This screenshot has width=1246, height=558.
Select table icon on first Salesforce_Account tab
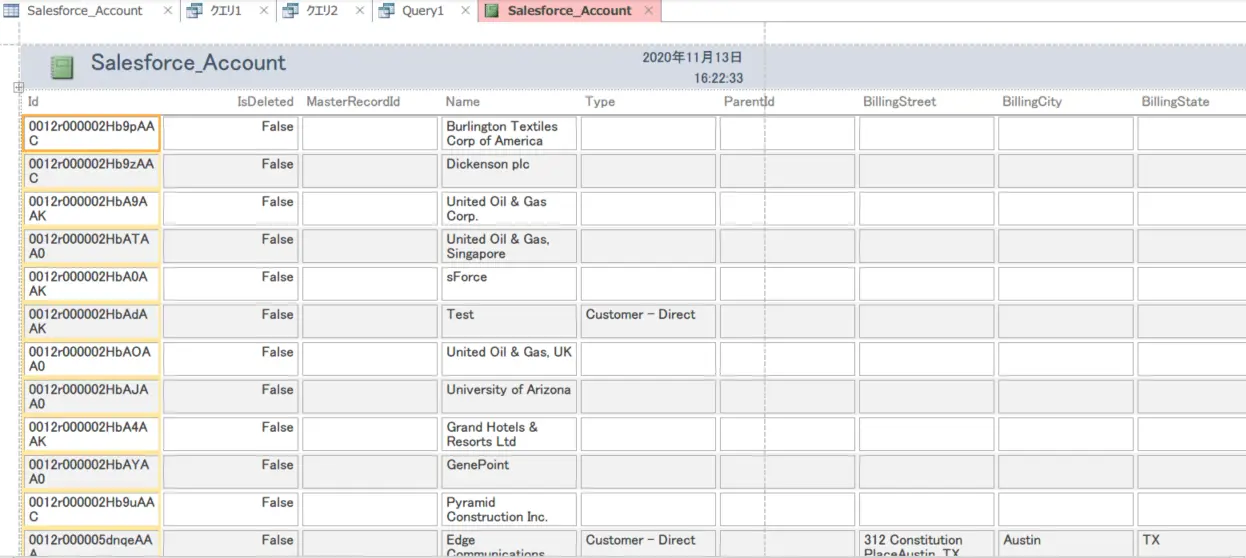pyautogui.click(x=11, y=11)
